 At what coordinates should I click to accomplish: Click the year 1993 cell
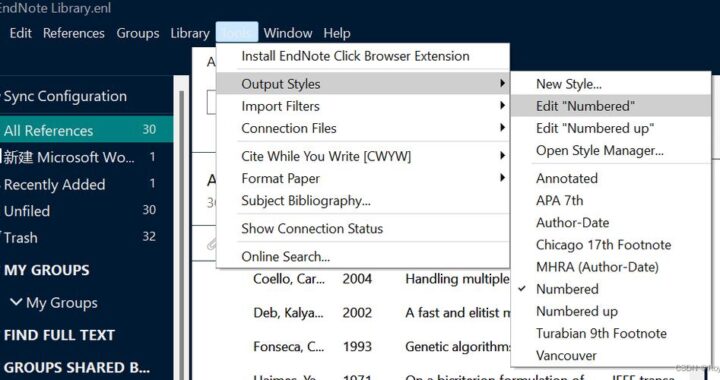357,346
